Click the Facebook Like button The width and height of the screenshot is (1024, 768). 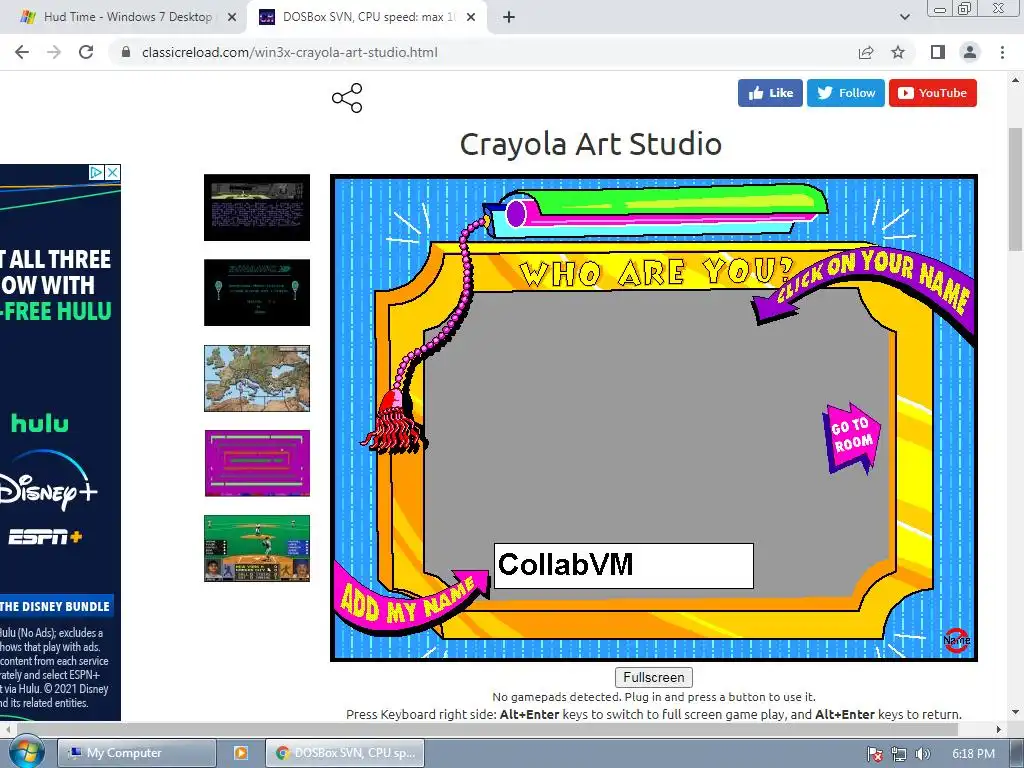pyautogui.click(x=770, y=93)
